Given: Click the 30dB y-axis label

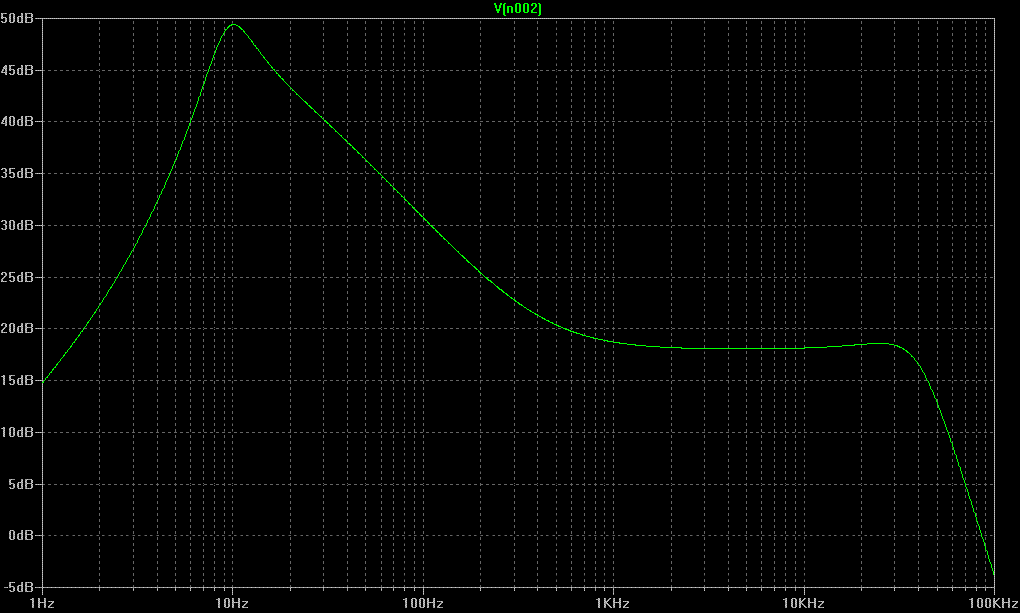Looking at the screenshot, I should pos(17,225).
